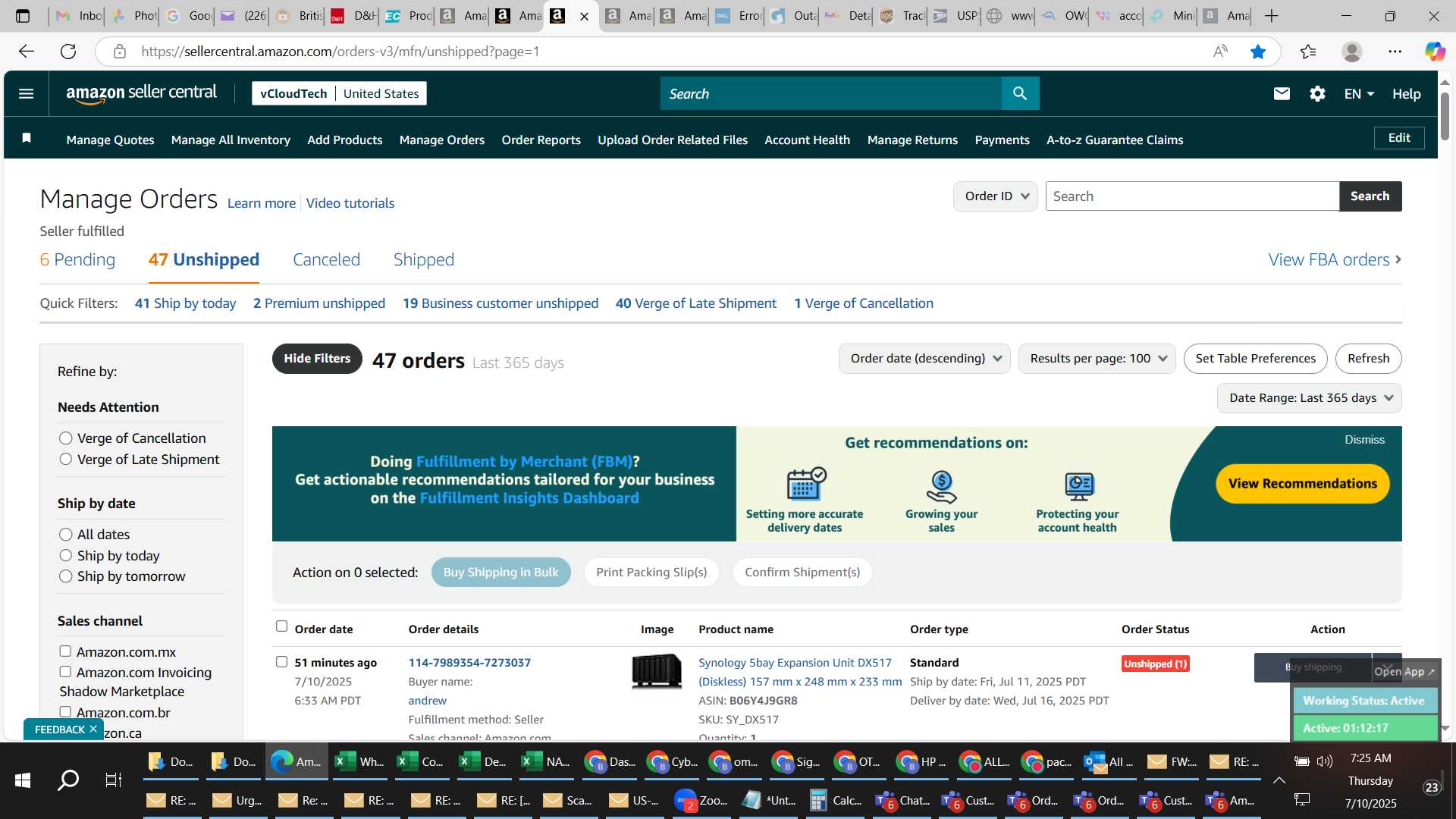Screen dimensions: 1456x819
Task: Open Set Table Preferences
Action: pos(1255,359)
